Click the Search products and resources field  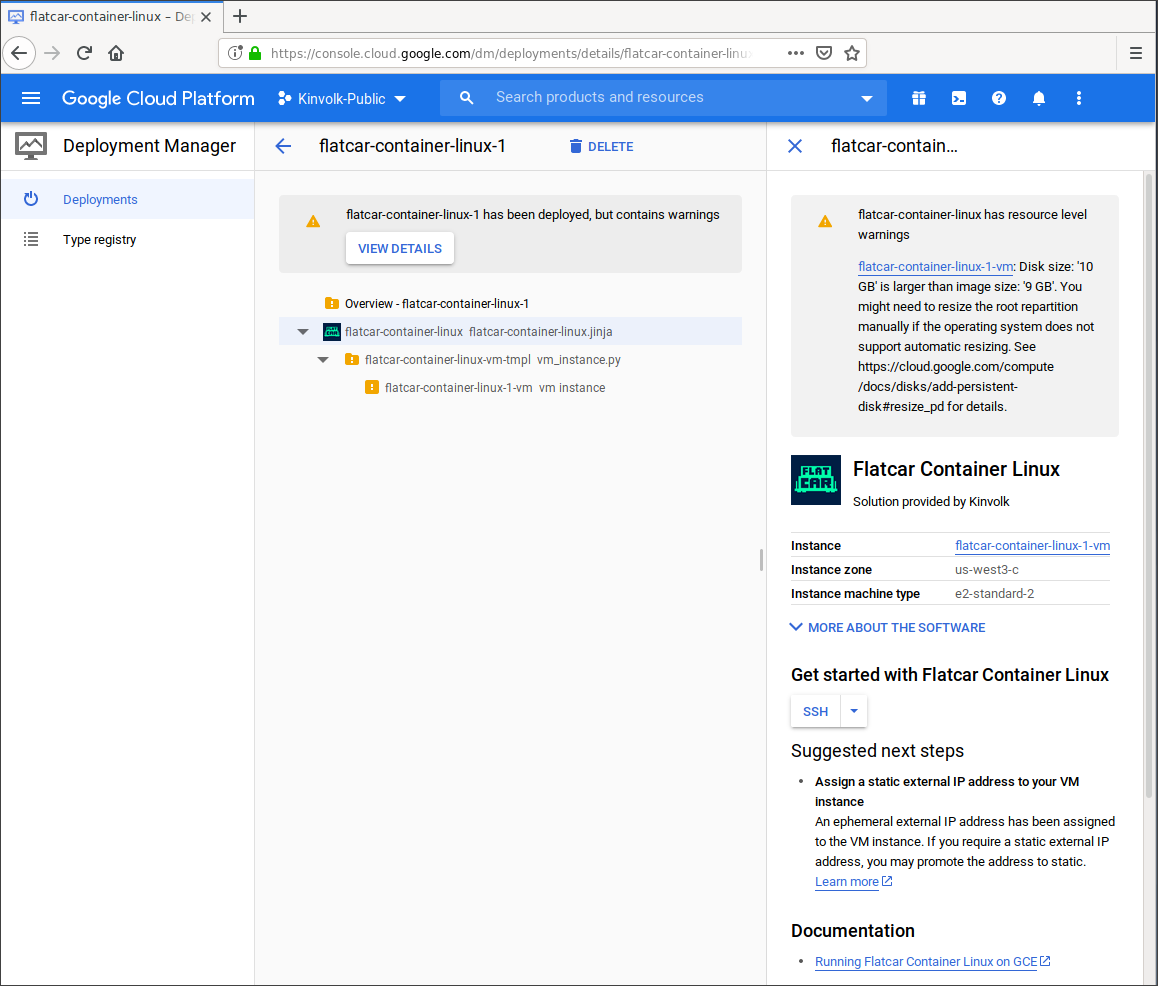(x=670, y=97)
